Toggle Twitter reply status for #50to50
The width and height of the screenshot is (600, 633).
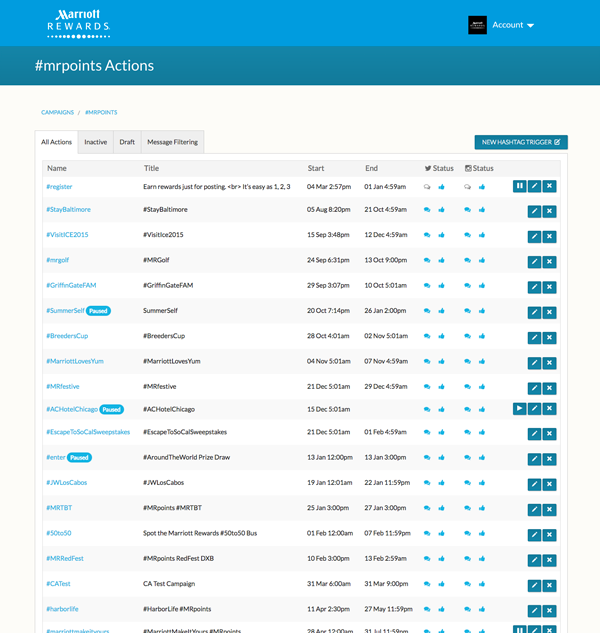pos(427,533)
